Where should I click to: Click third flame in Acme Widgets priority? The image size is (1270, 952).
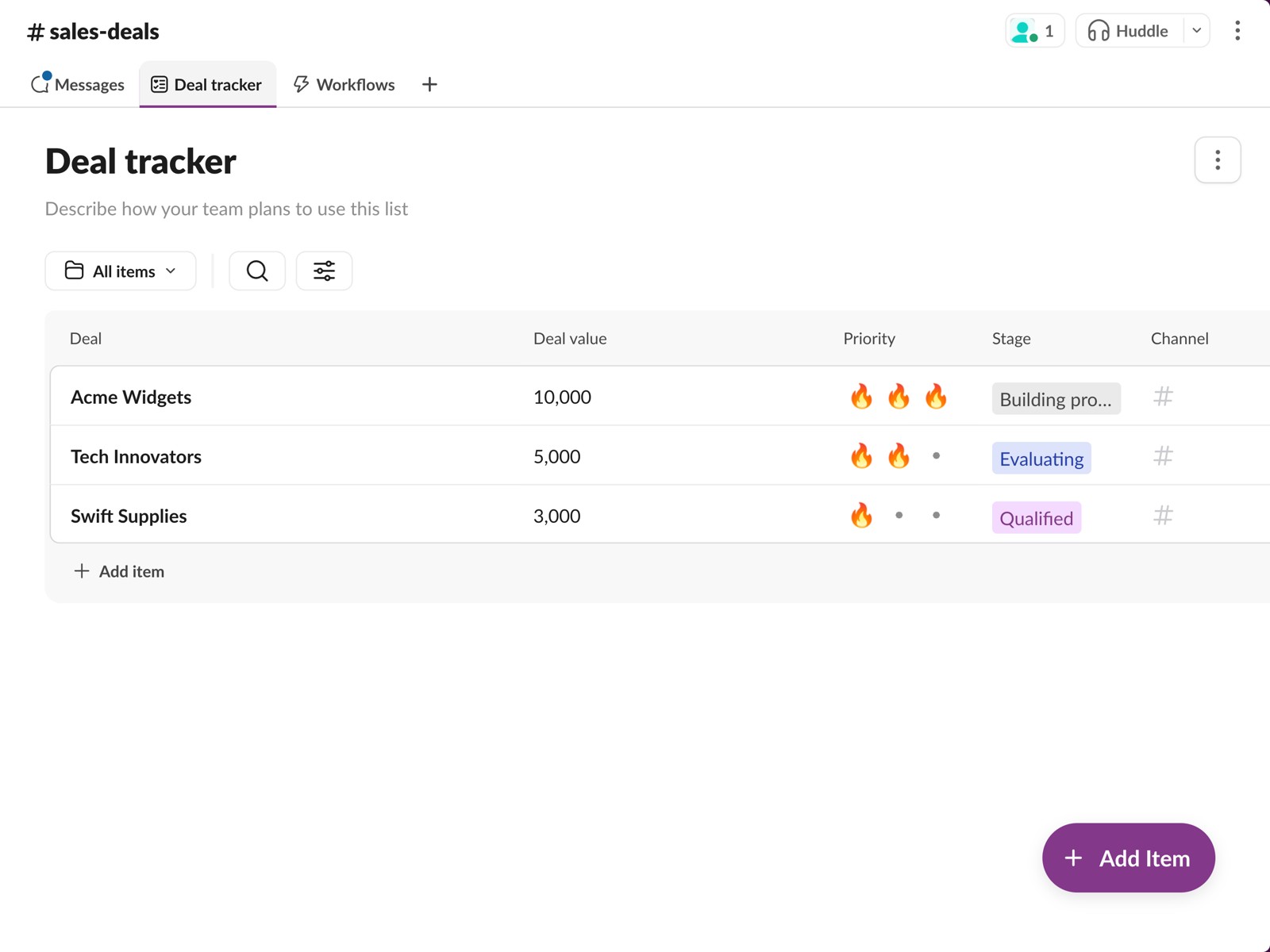936,396
